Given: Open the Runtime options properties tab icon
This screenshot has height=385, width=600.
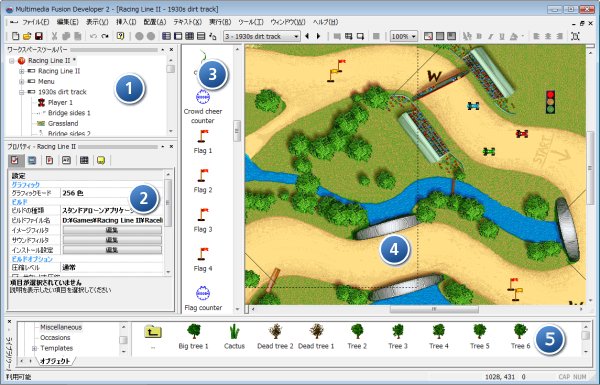Looking at the screenshot, I should 49,160.
